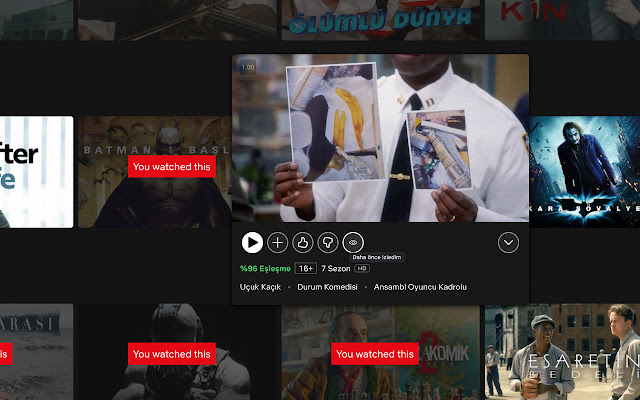Open Batman Başlıyor thumbnail
This screenshot has height=400, width=640.
point(155,172)
